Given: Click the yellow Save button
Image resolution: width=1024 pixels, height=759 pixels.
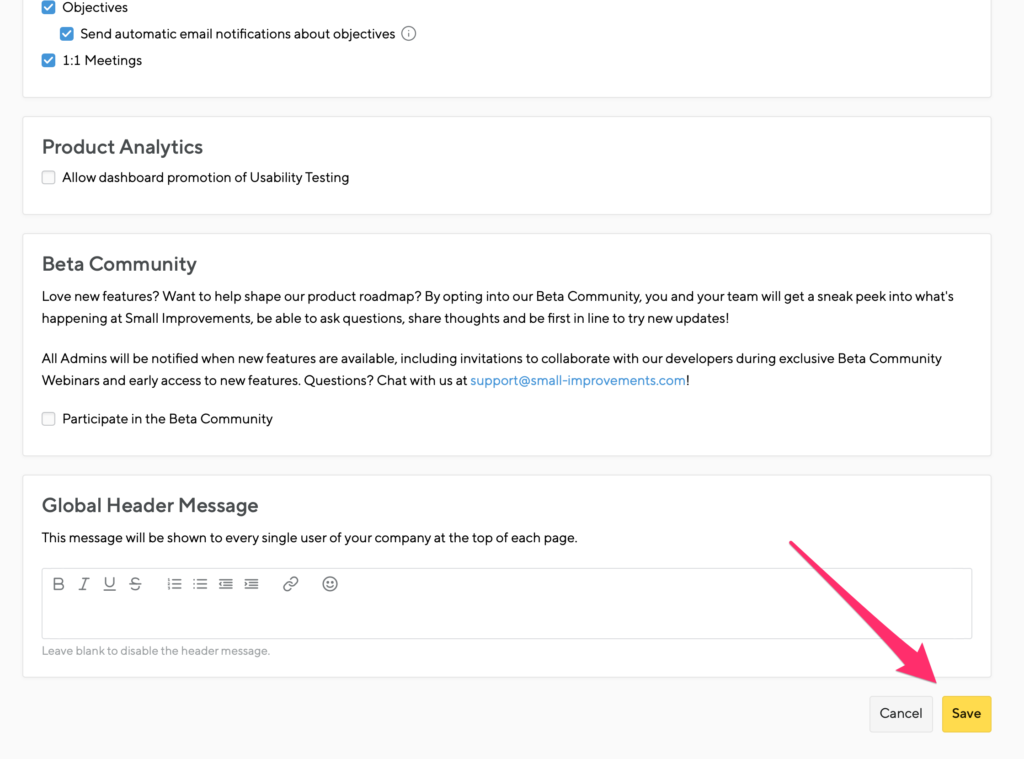Looking at the screenshot, I should pos(967,714).
